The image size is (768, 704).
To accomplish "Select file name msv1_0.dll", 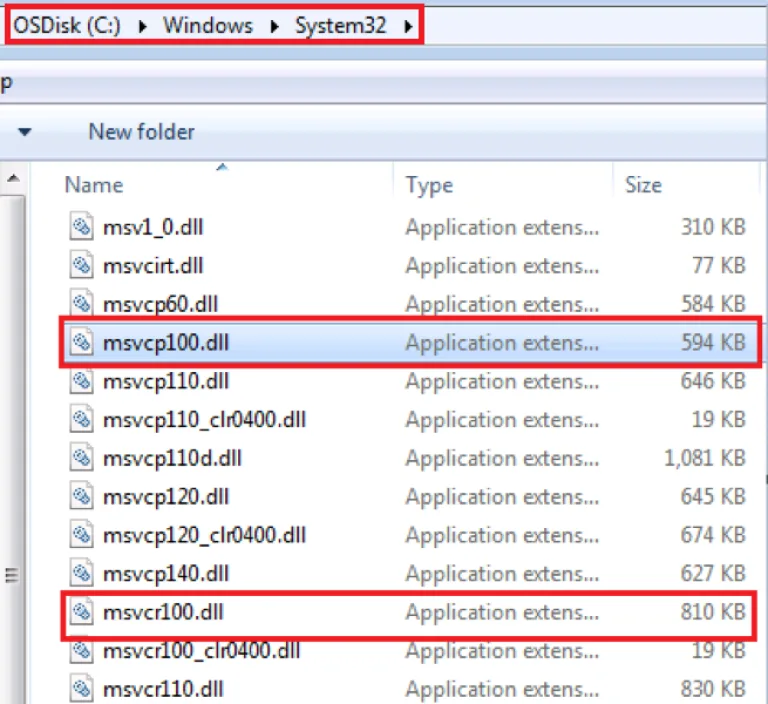I will [x=153, y=228].
